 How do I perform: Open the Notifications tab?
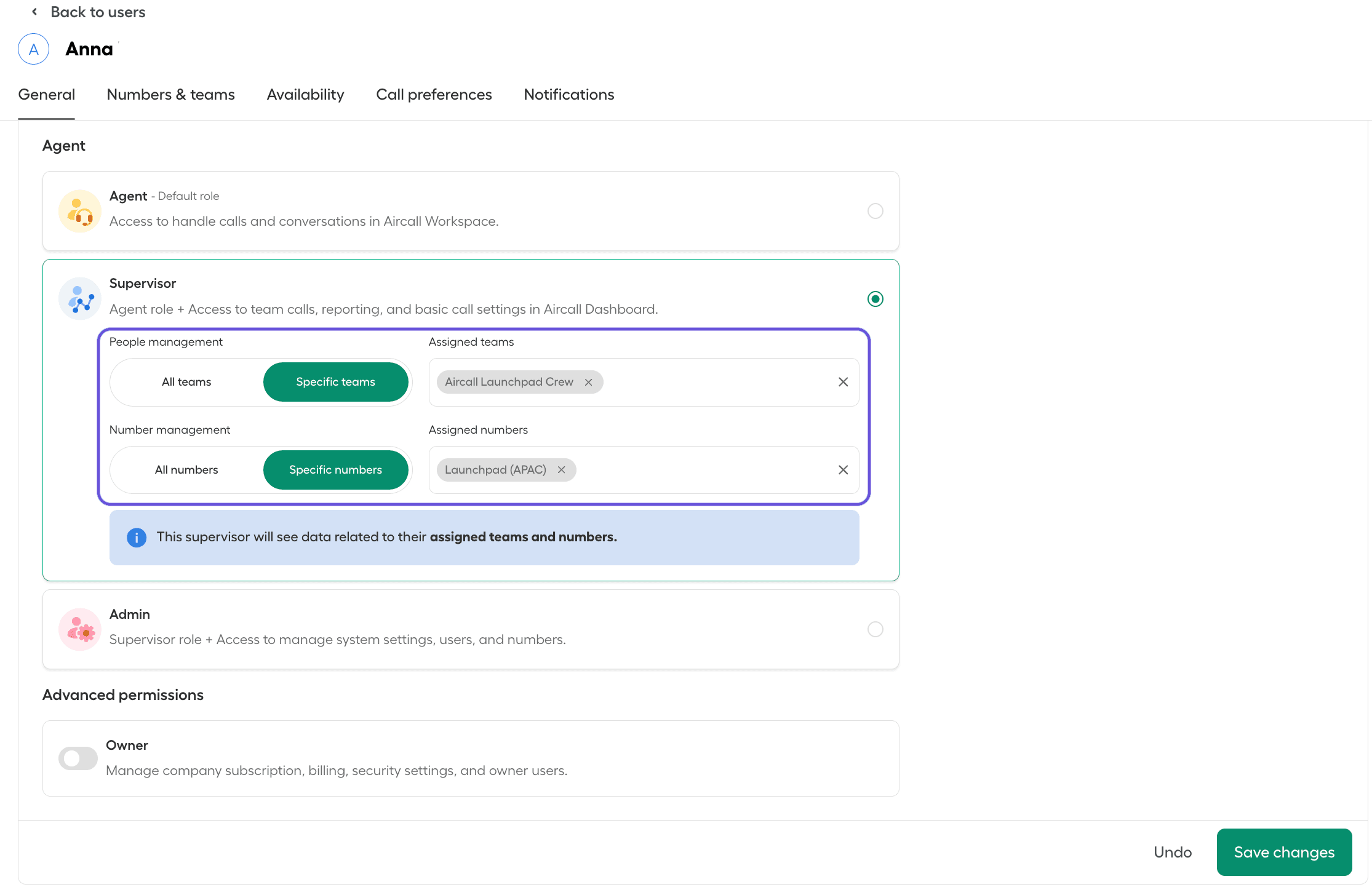point(568,94)
